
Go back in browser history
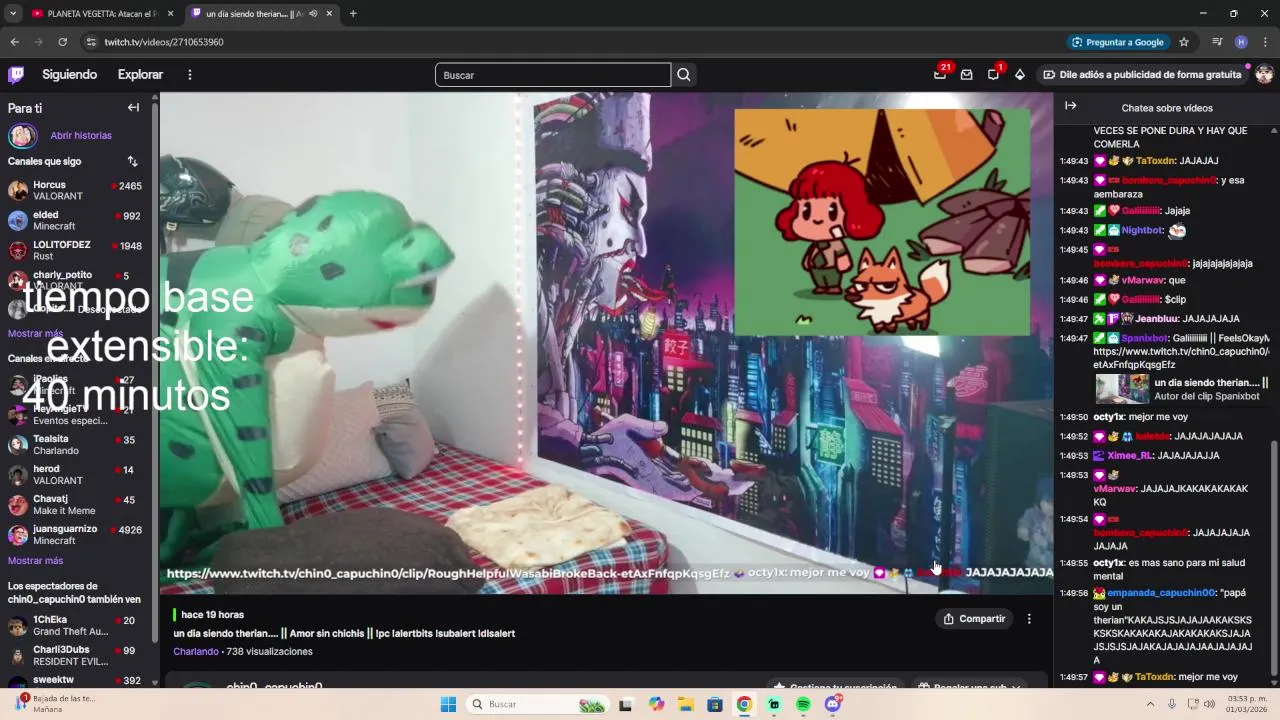[x=14, y=42]
